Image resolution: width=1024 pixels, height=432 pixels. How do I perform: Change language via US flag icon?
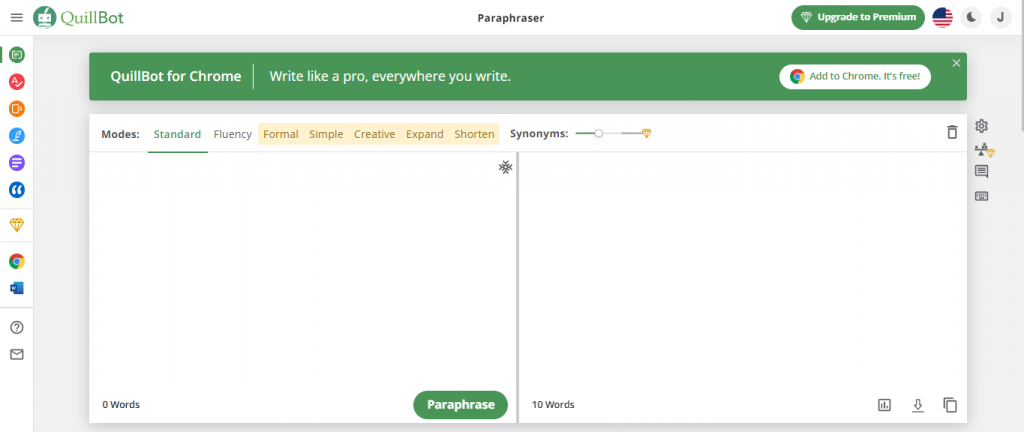(942, 18)
